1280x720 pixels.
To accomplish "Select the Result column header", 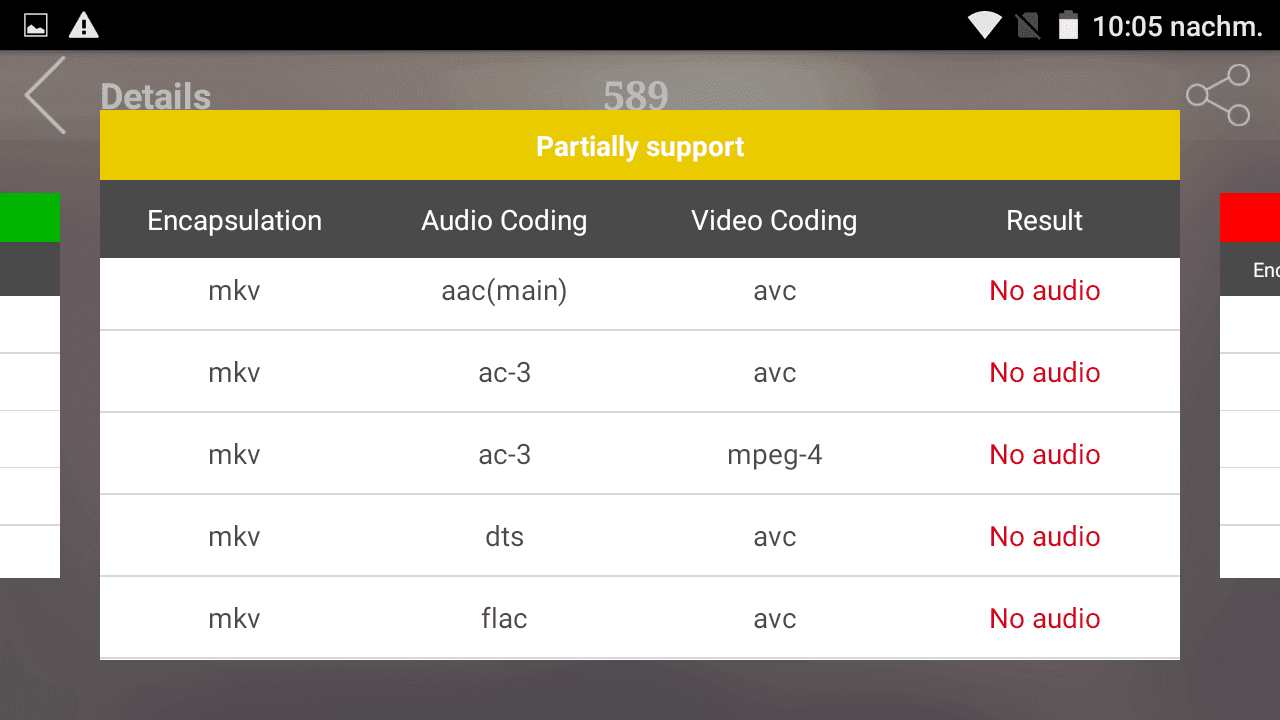I will click(x=1044, y=220).
